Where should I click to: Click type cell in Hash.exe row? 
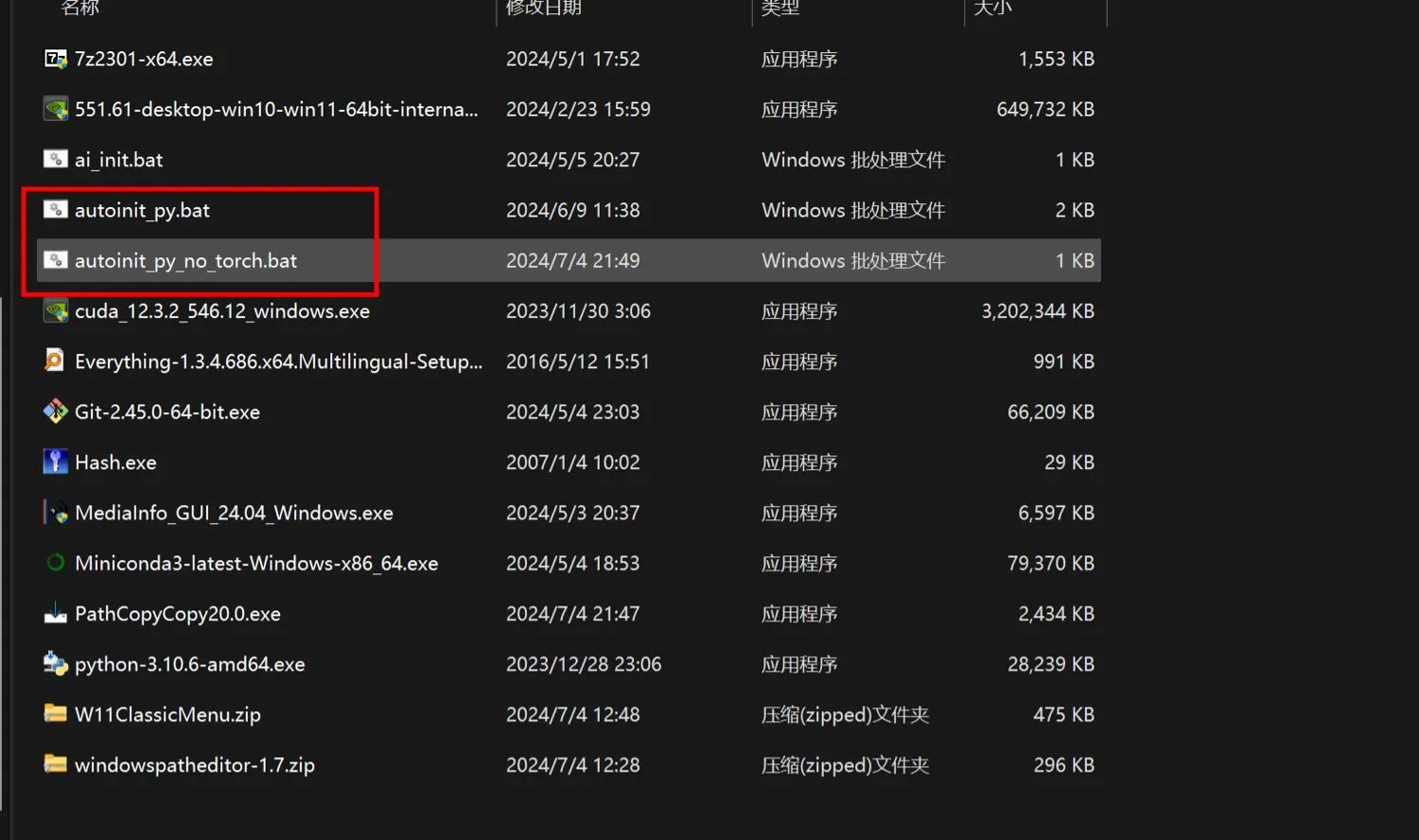click(x=799, y=463)
